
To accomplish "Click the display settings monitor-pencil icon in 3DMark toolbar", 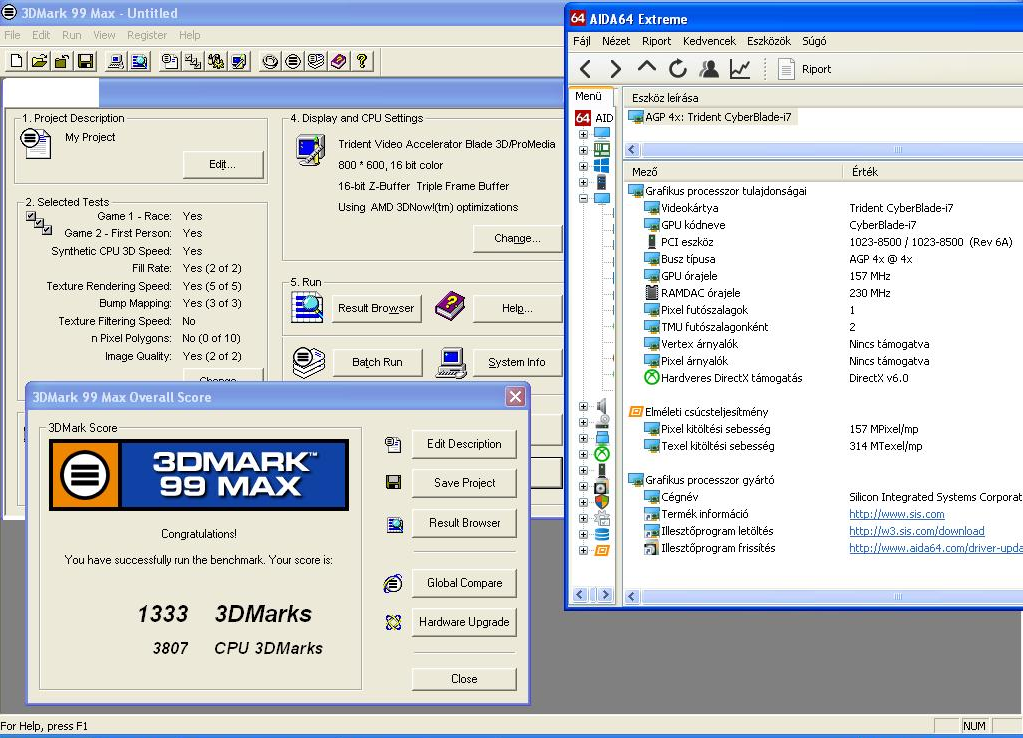I will pyautogui.click(x=239, y=61).
